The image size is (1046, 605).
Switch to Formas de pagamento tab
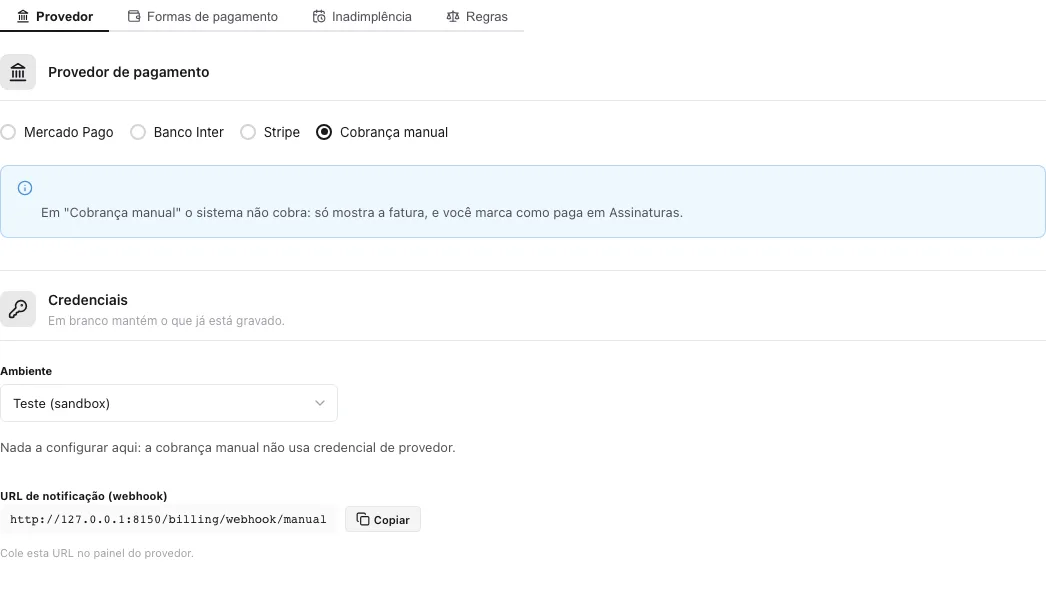tap(203, 17)
